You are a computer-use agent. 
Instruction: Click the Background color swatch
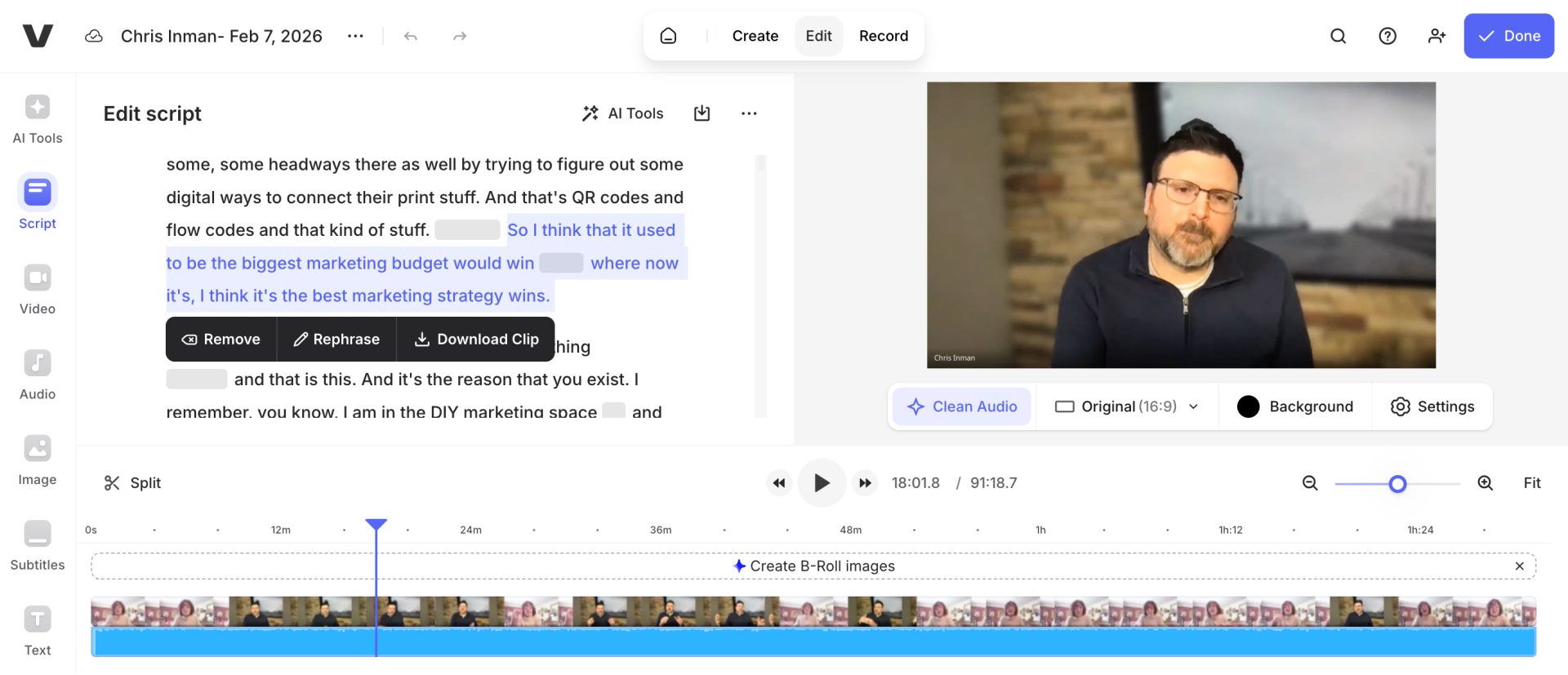point(1248,406)
